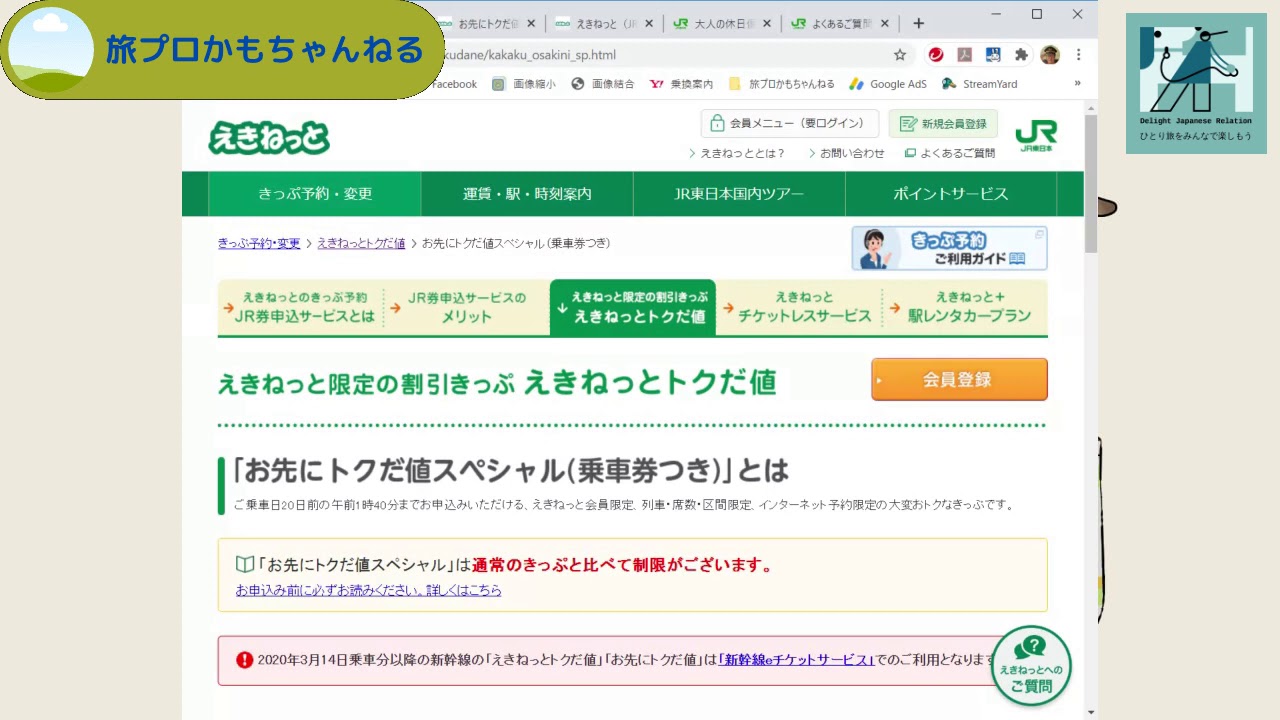Image resolution: width=1280 pixels, height=720 pixels.
Task: Open the 旅プロかもちゃんねる bookmark folder
Action: [782, 84]
